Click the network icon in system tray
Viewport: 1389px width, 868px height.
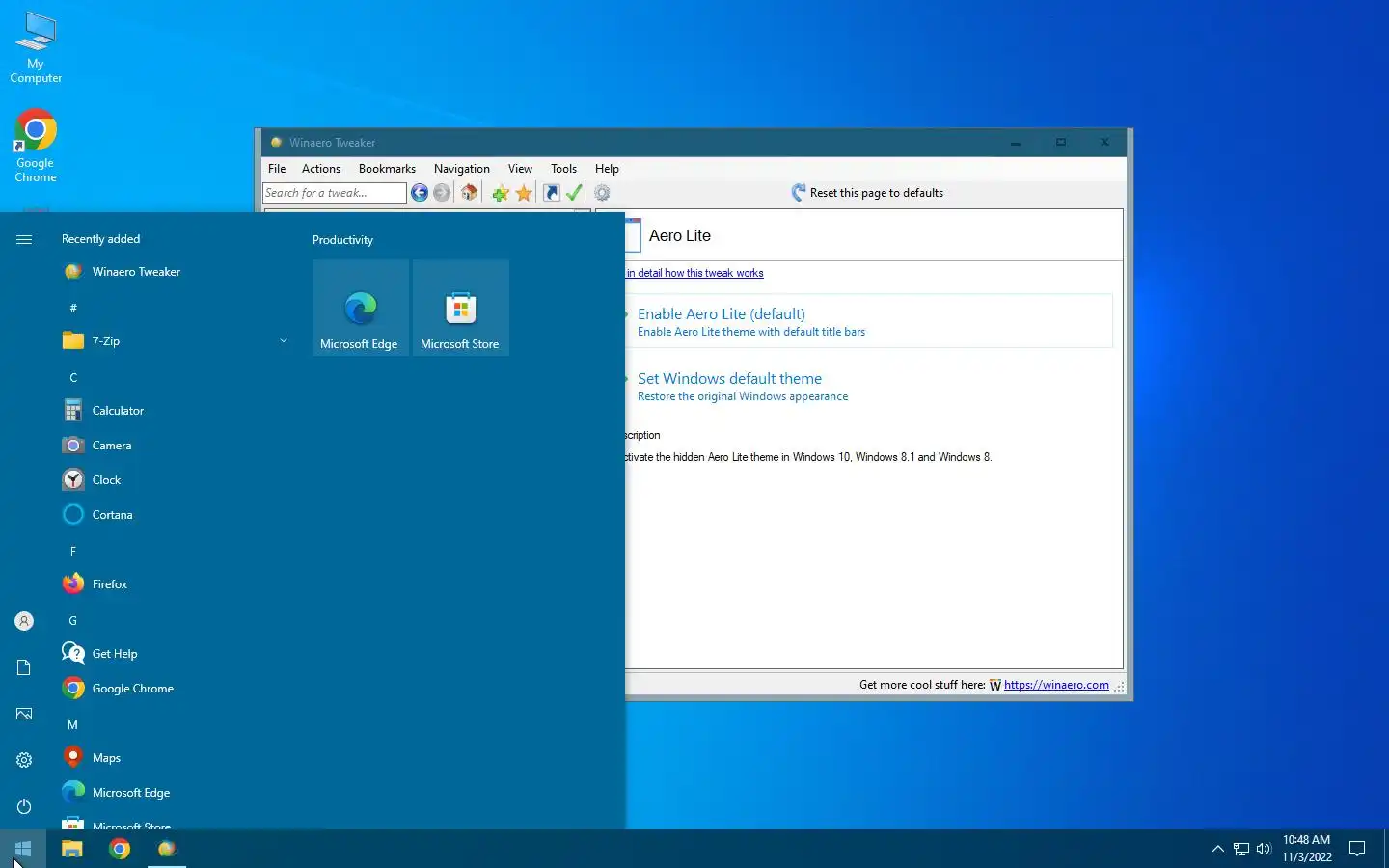point(1241,849)
